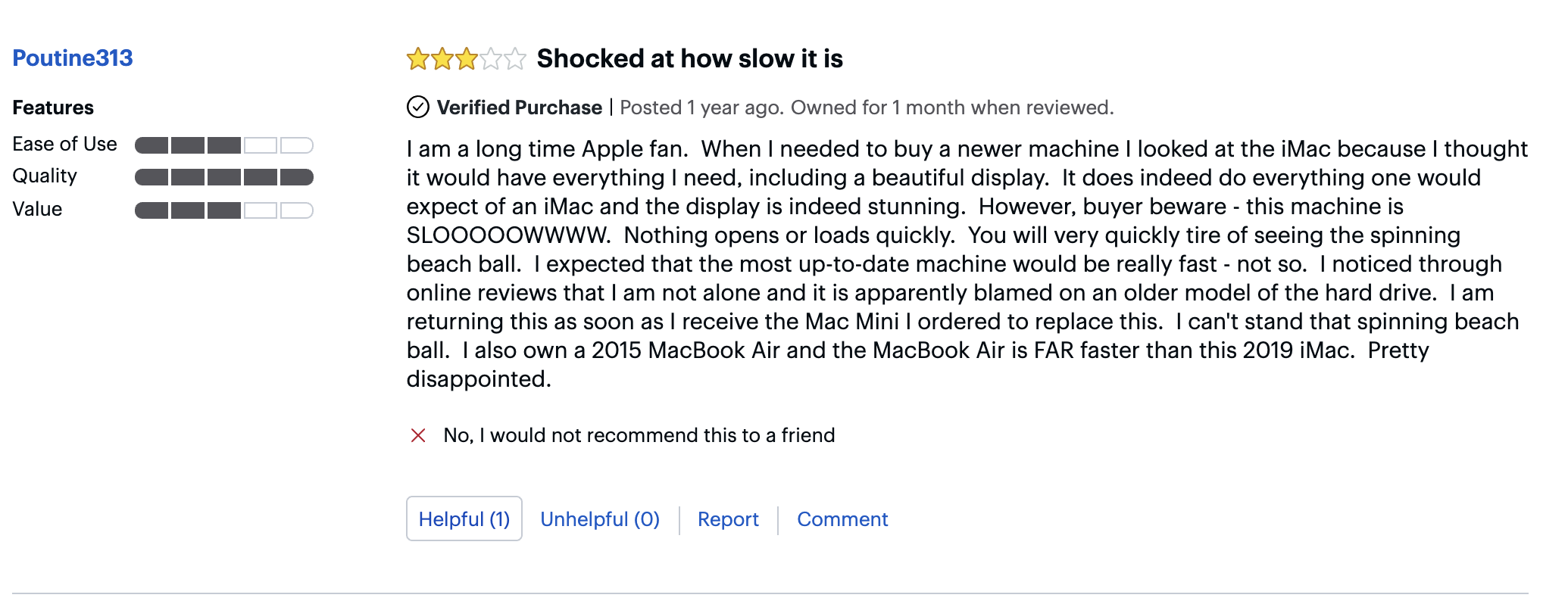Mark the review as Helpful

464,519
